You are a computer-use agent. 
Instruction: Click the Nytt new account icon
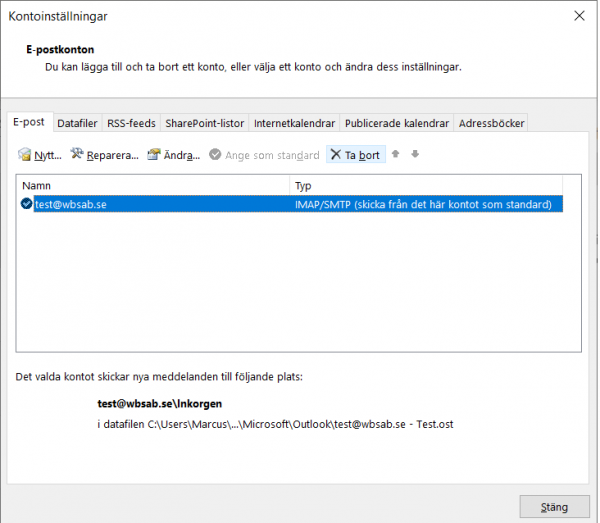tap(26, 155)
